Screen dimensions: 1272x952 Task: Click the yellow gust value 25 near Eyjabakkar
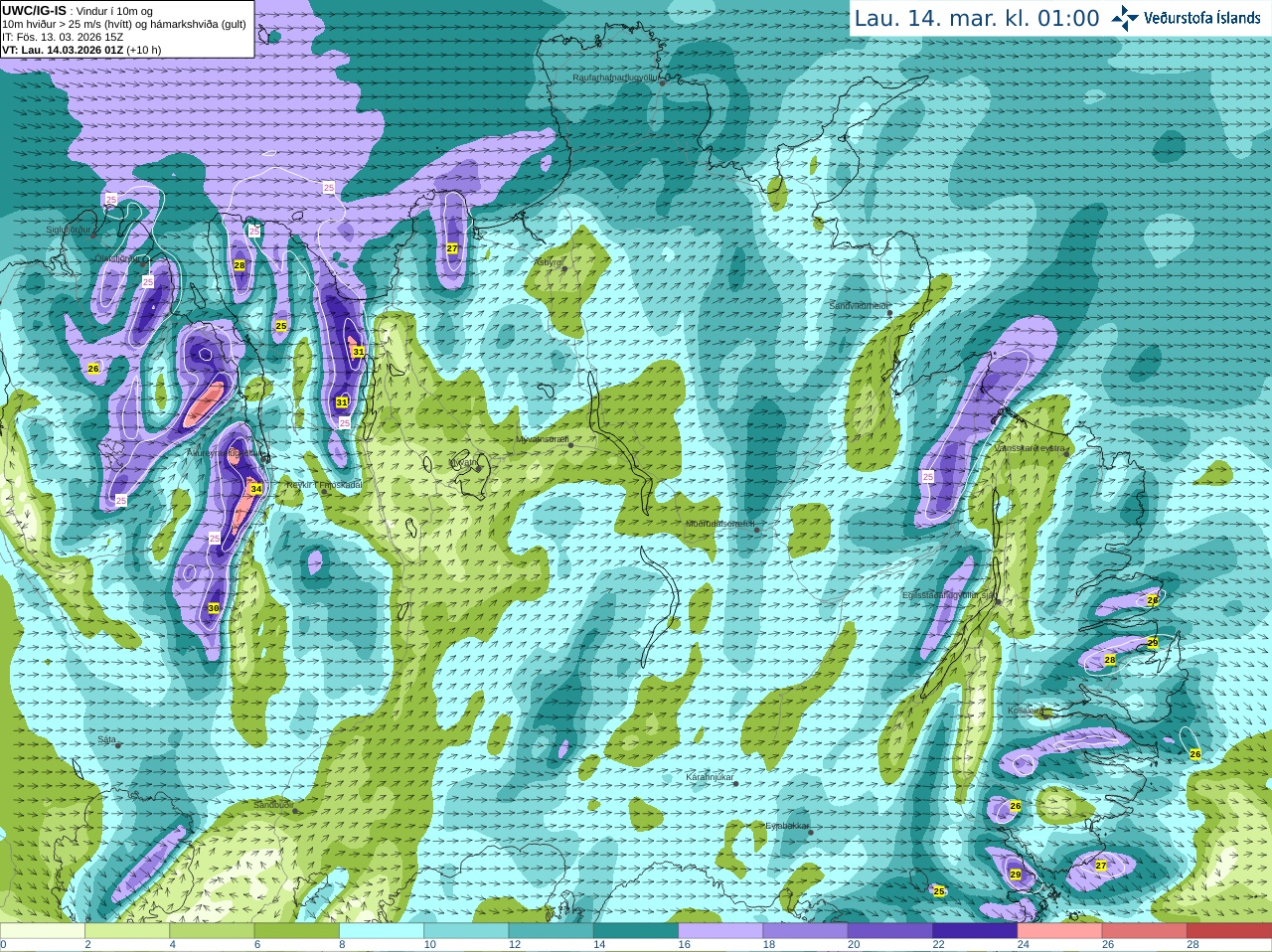[939, 891]
